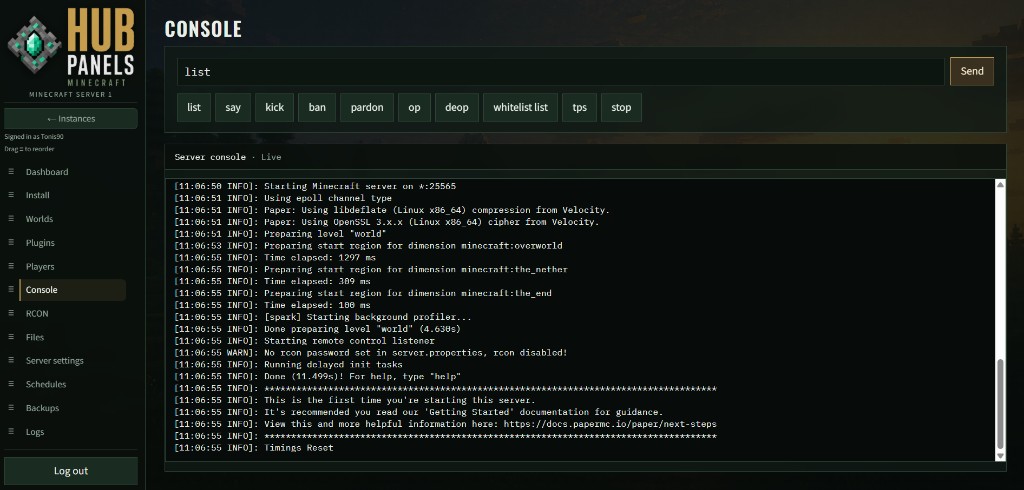Choose the stop quick command button
1024x490 pixels.
tap(621, 107)
